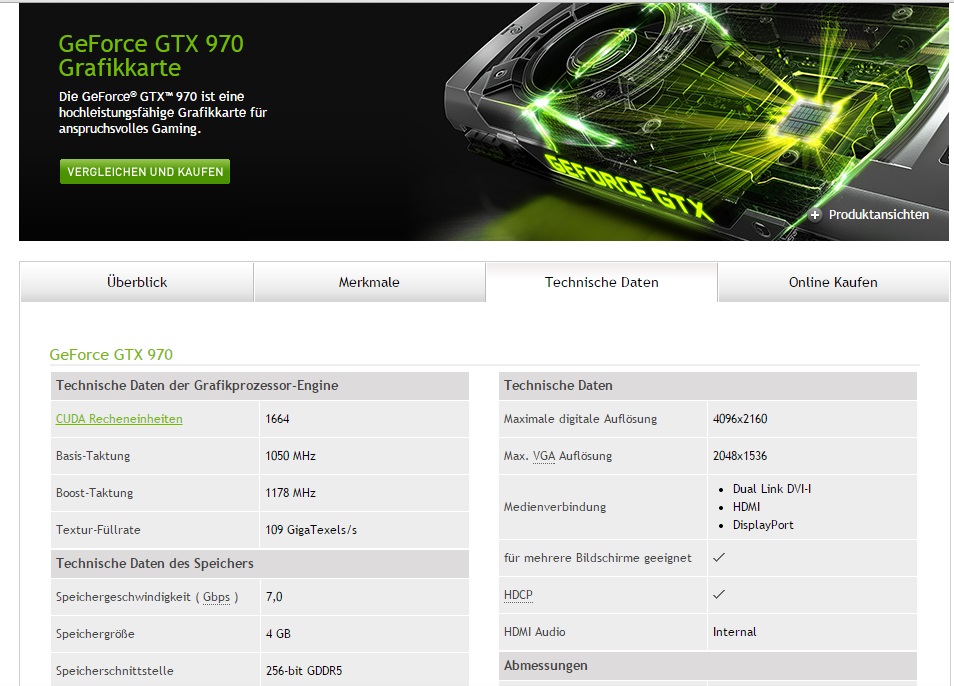
Task: Click the Dual Link DVI-I list entry
Action: (x=772, y=489)
